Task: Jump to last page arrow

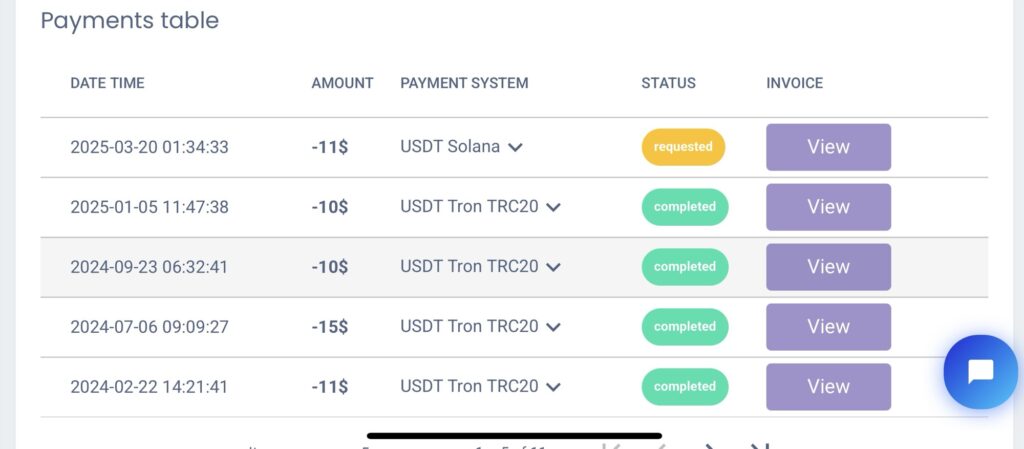Action: [x=758, y=446]
